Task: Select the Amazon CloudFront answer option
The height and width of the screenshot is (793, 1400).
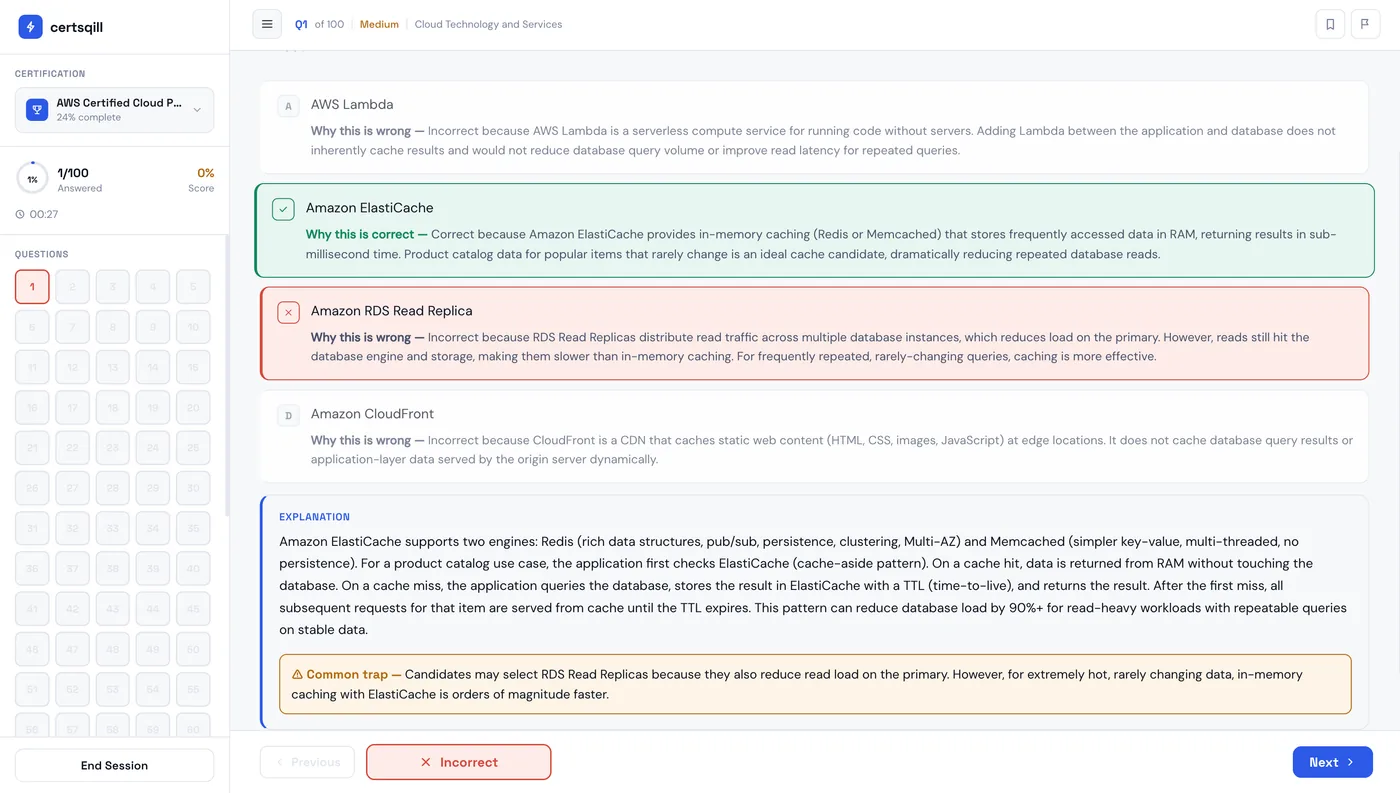Action: tap(814, 437)
